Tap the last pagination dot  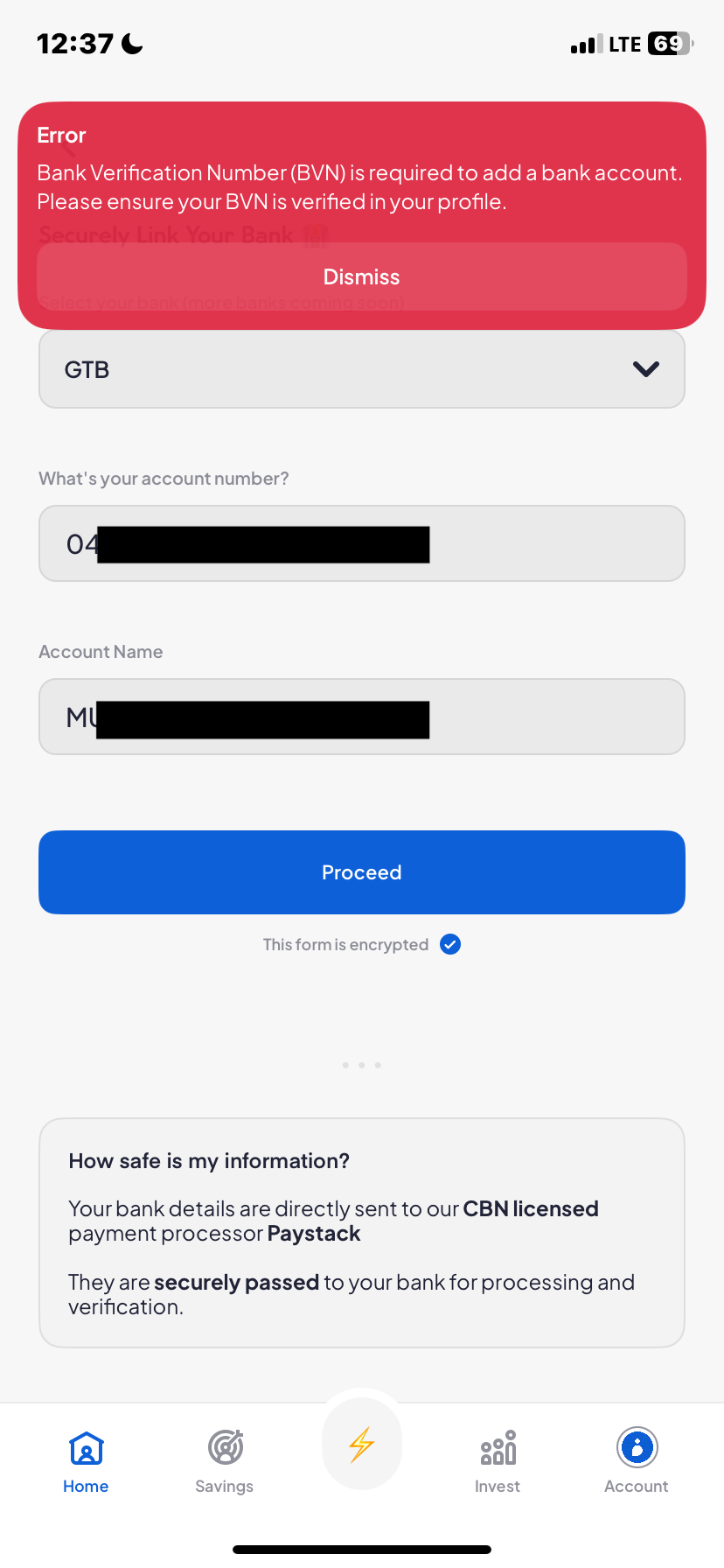pos(378,1065)
